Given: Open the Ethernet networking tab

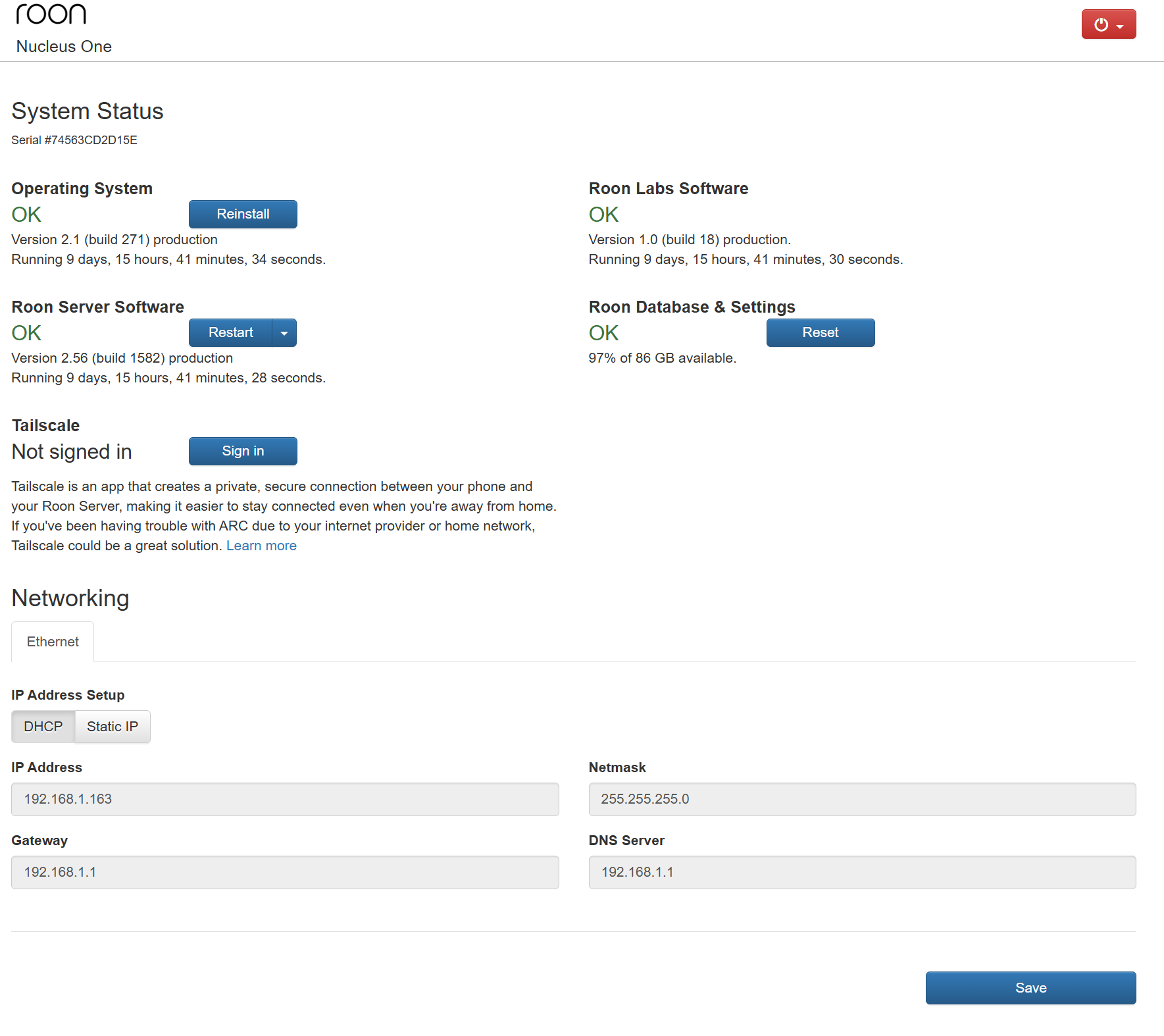Looking at the screenshot, I should point(53,642).
